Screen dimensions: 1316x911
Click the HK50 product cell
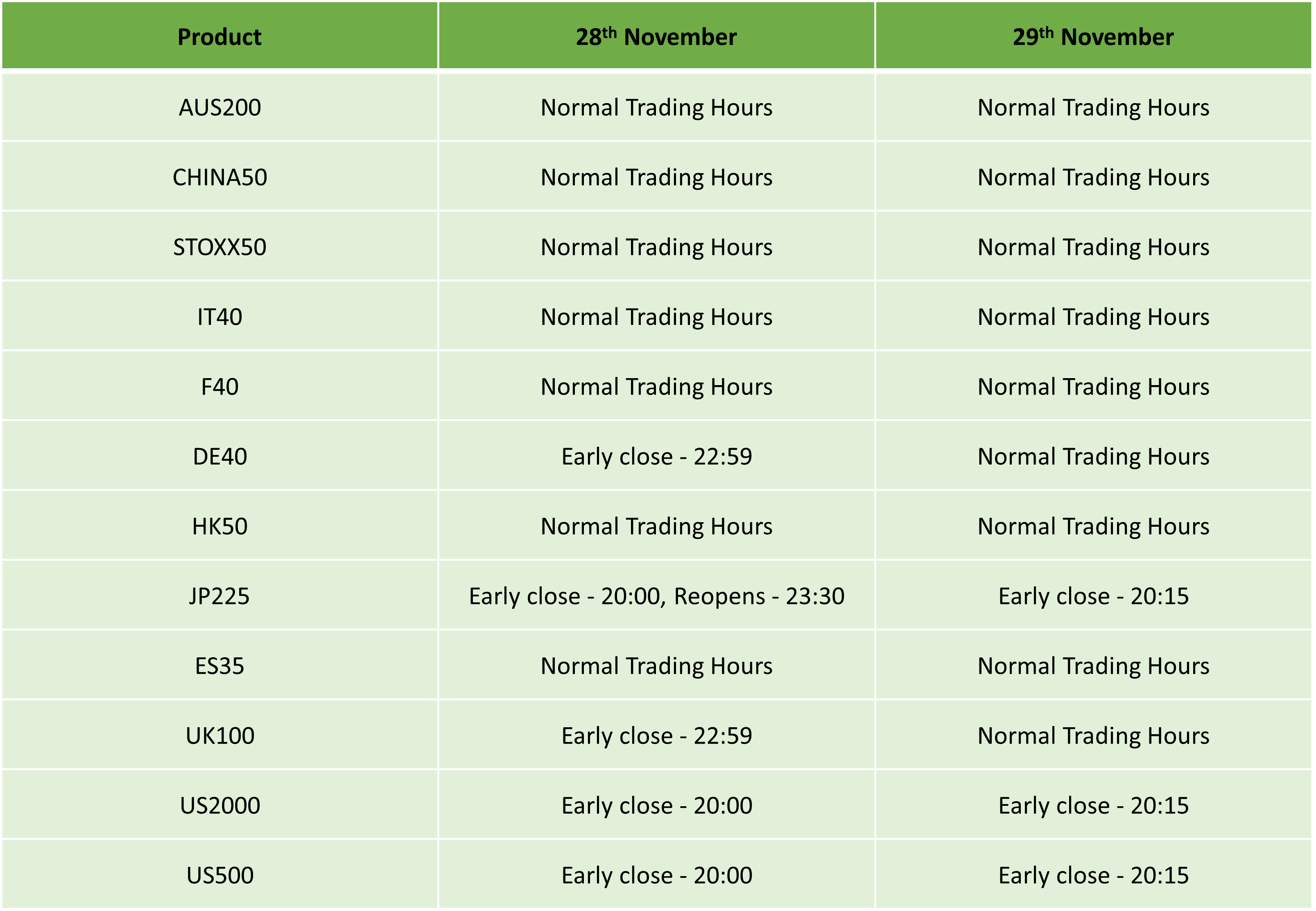coord(220,526)
